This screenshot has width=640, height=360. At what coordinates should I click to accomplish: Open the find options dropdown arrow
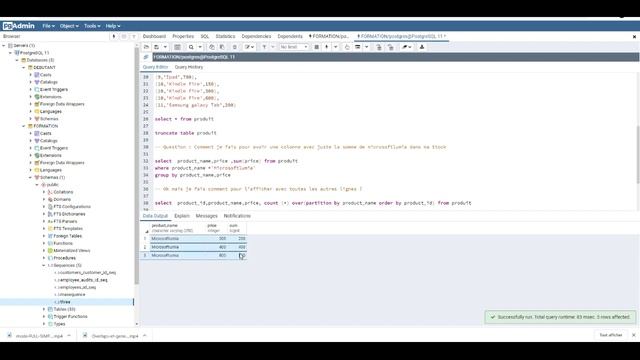[200, 47]
